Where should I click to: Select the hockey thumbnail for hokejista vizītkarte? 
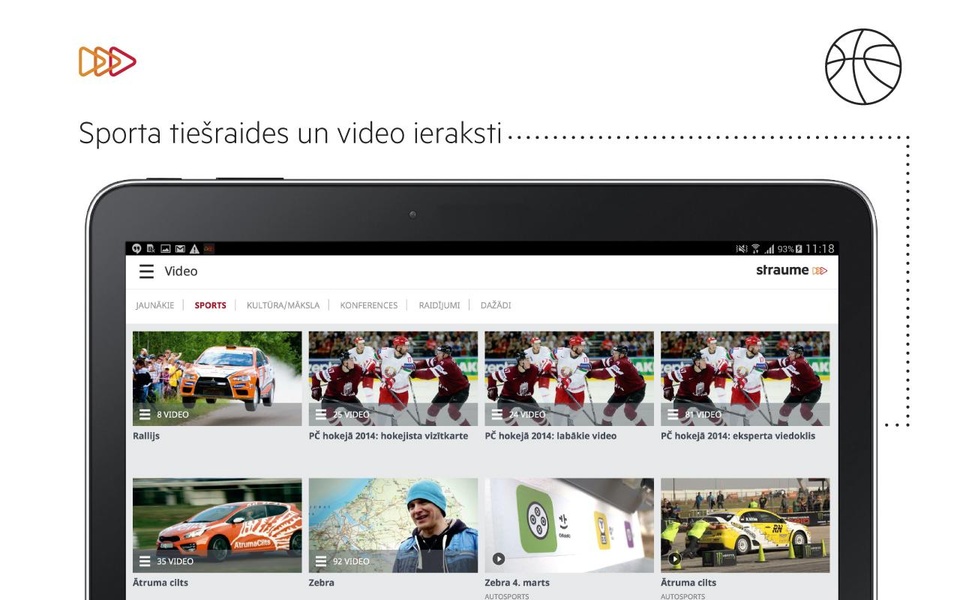click(x=393, y=378)
